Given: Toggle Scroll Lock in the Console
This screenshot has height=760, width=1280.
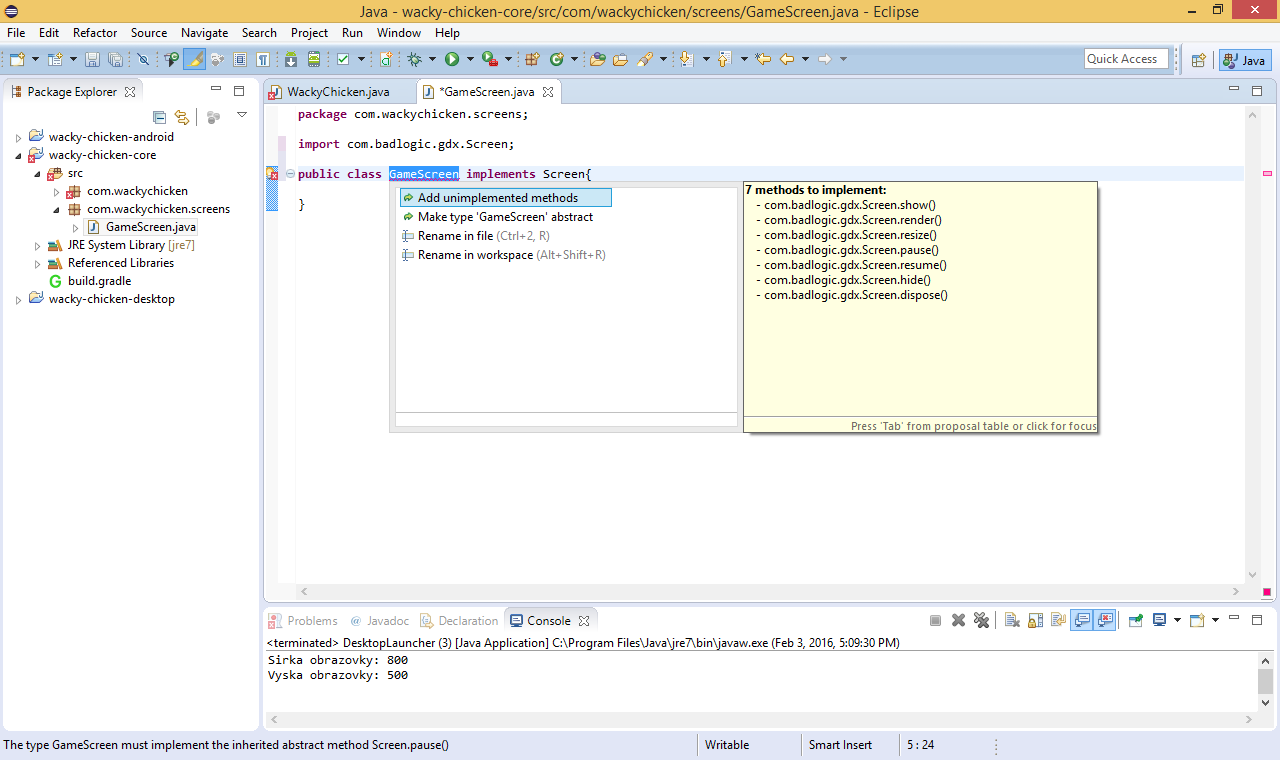Looking at the screenshot, I should 1035,620.
